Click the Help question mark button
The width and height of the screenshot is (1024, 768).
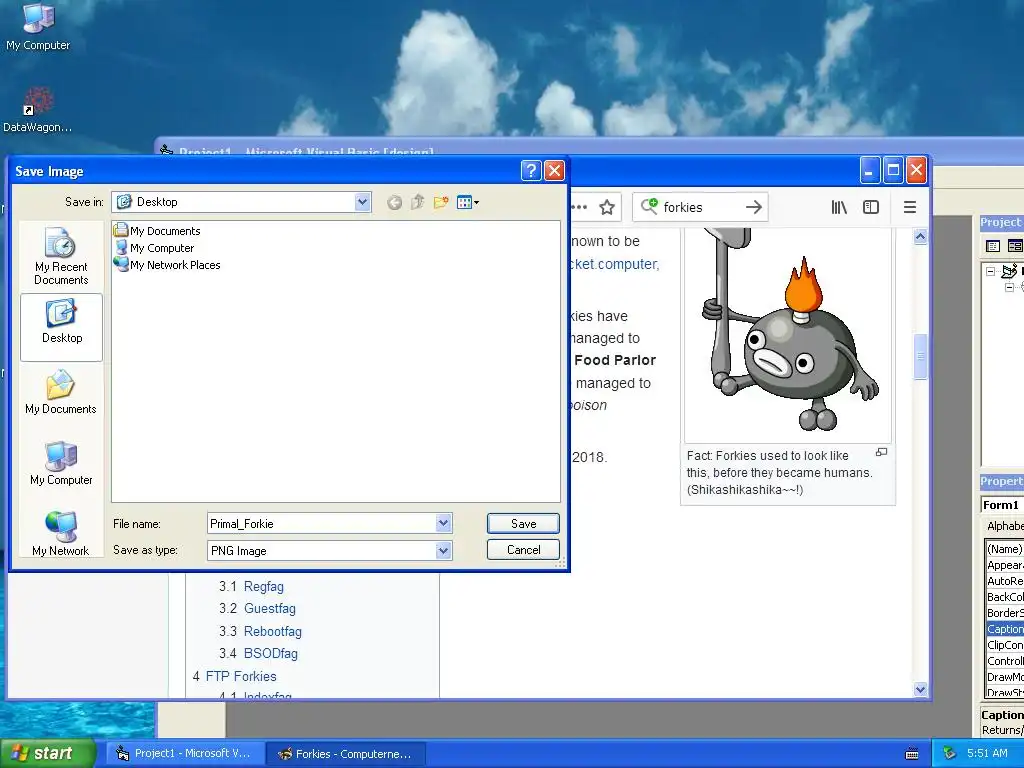[x=531, y=171]
